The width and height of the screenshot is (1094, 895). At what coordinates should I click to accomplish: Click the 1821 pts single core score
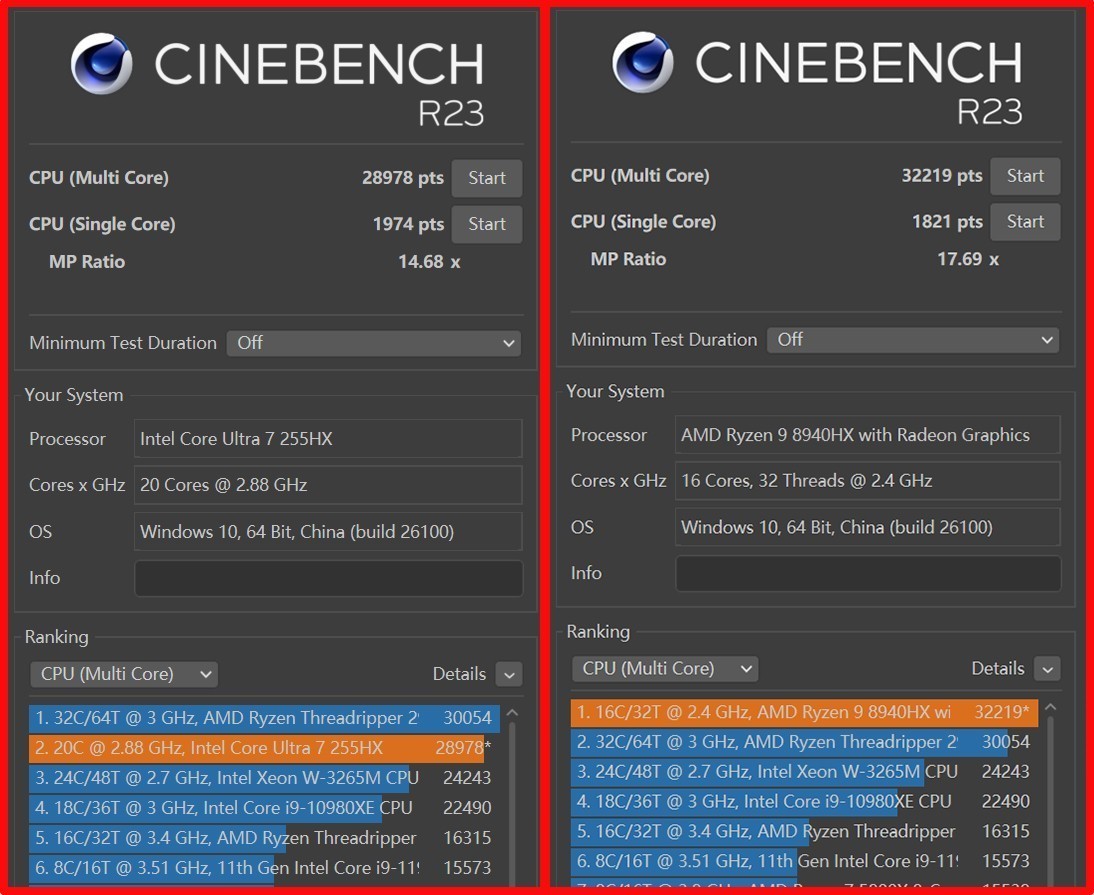click(x=947, y=222)
